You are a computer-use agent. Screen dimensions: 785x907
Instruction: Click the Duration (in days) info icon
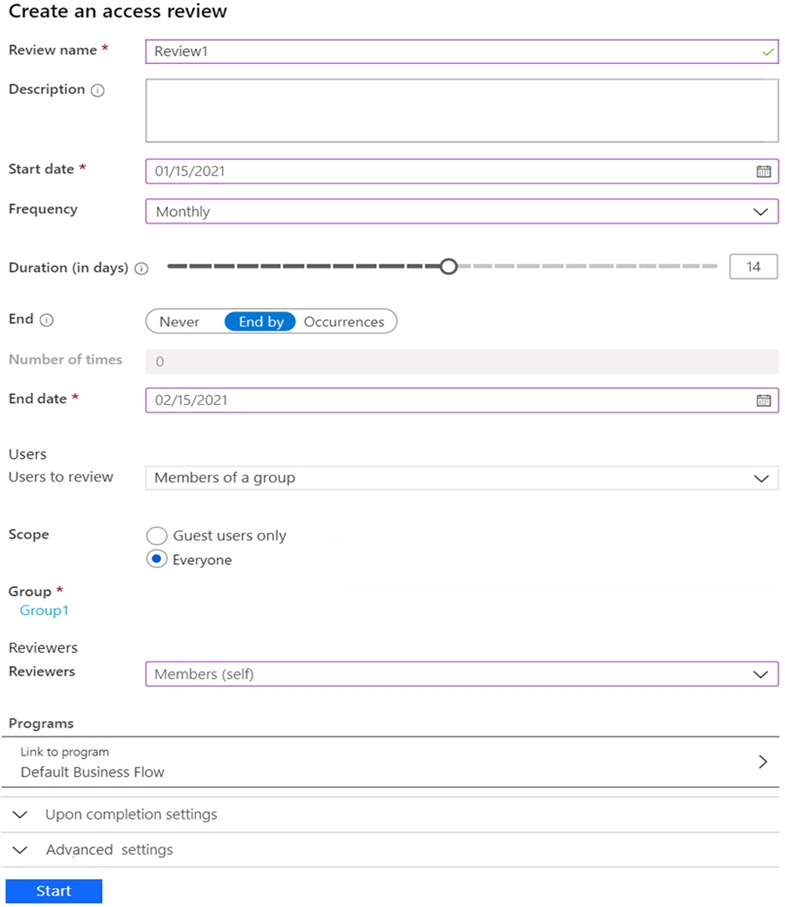click(x=141, y=268)
